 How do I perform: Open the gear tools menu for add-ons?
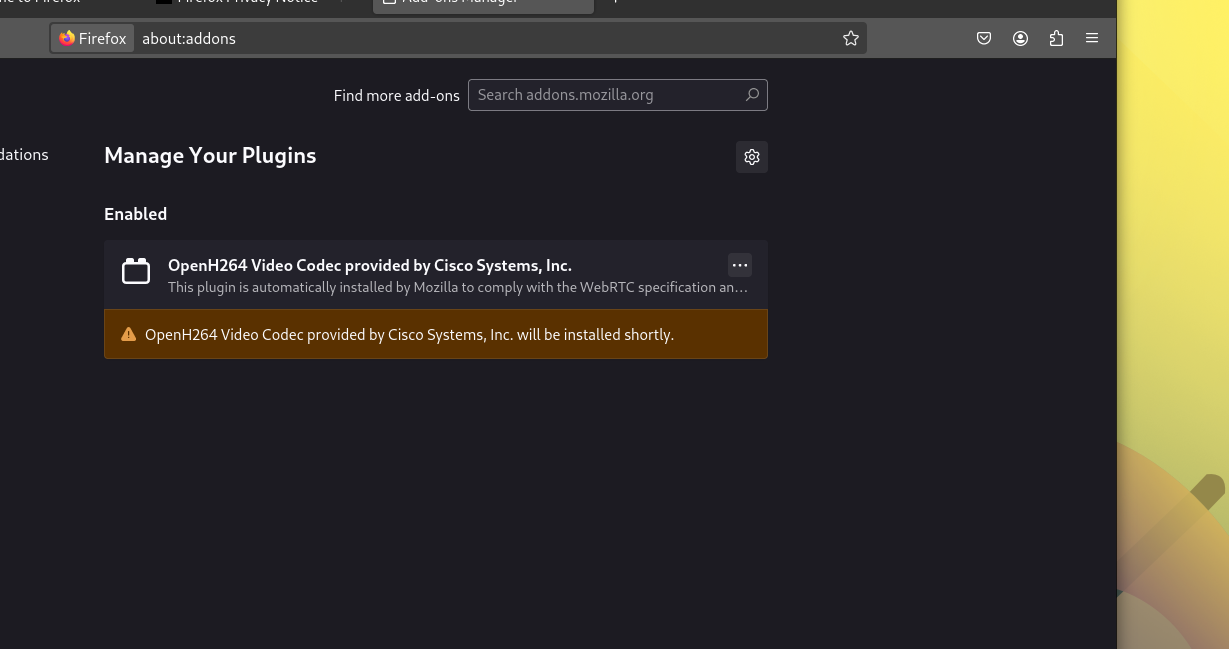tap(752, 157)
